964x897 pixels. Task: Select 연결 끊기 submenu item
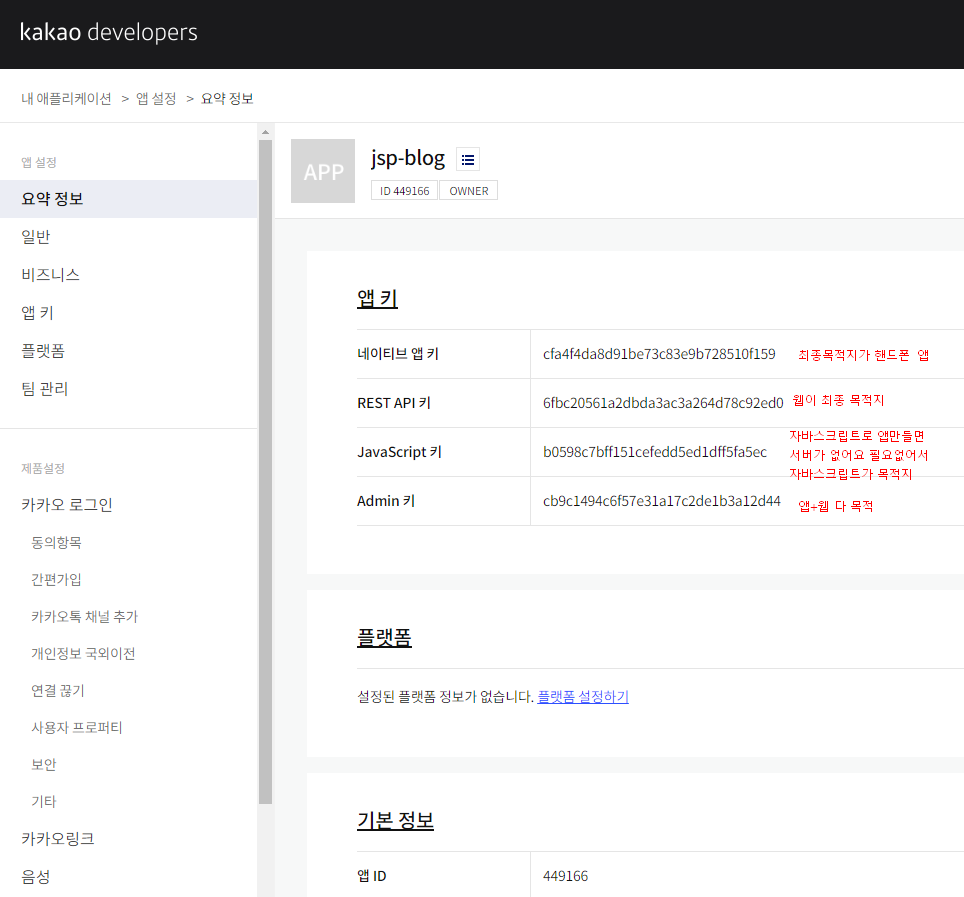(x=58, y=690)
